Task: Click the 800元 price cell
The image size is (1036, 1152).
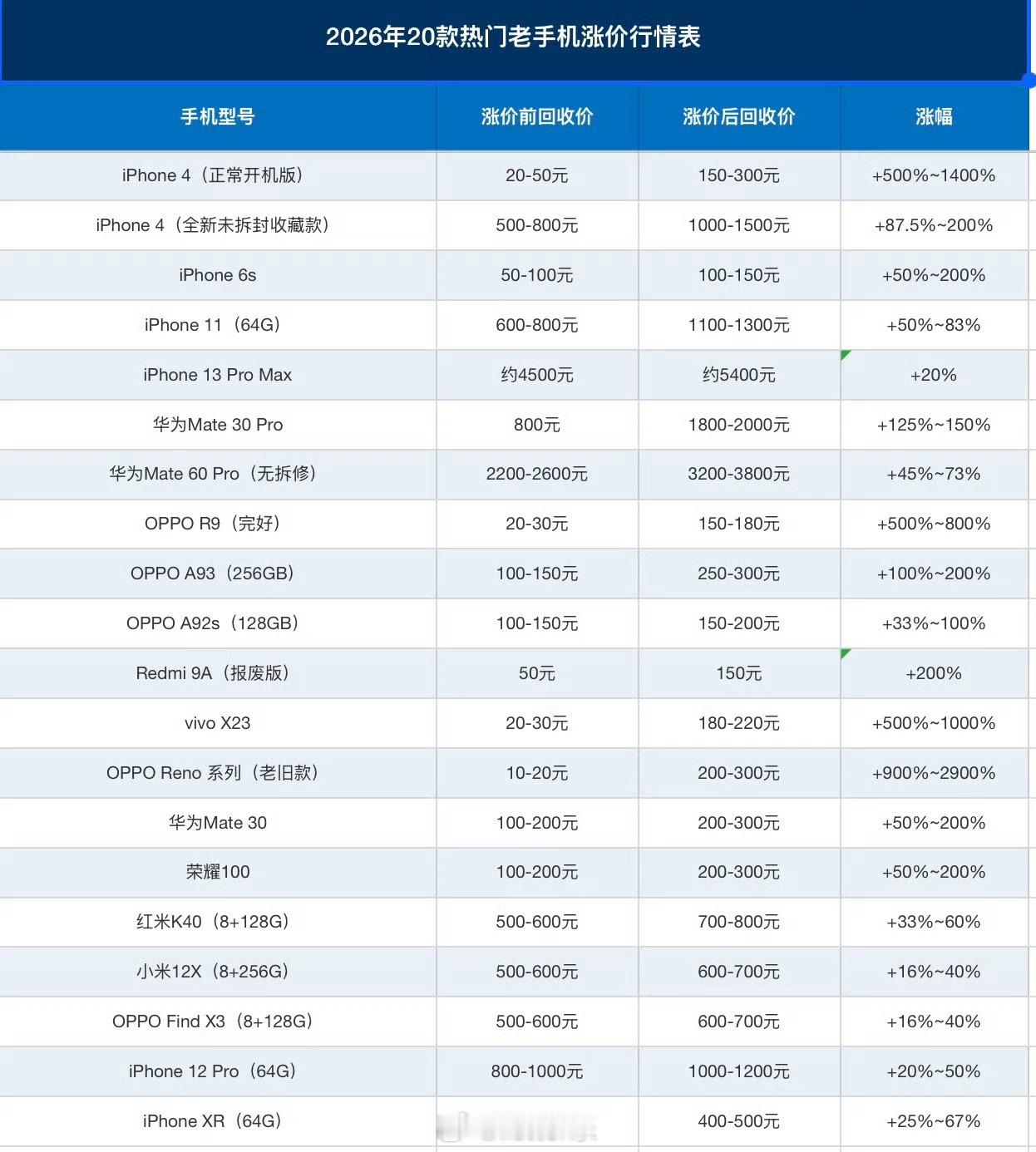Action: click(537, 425)
